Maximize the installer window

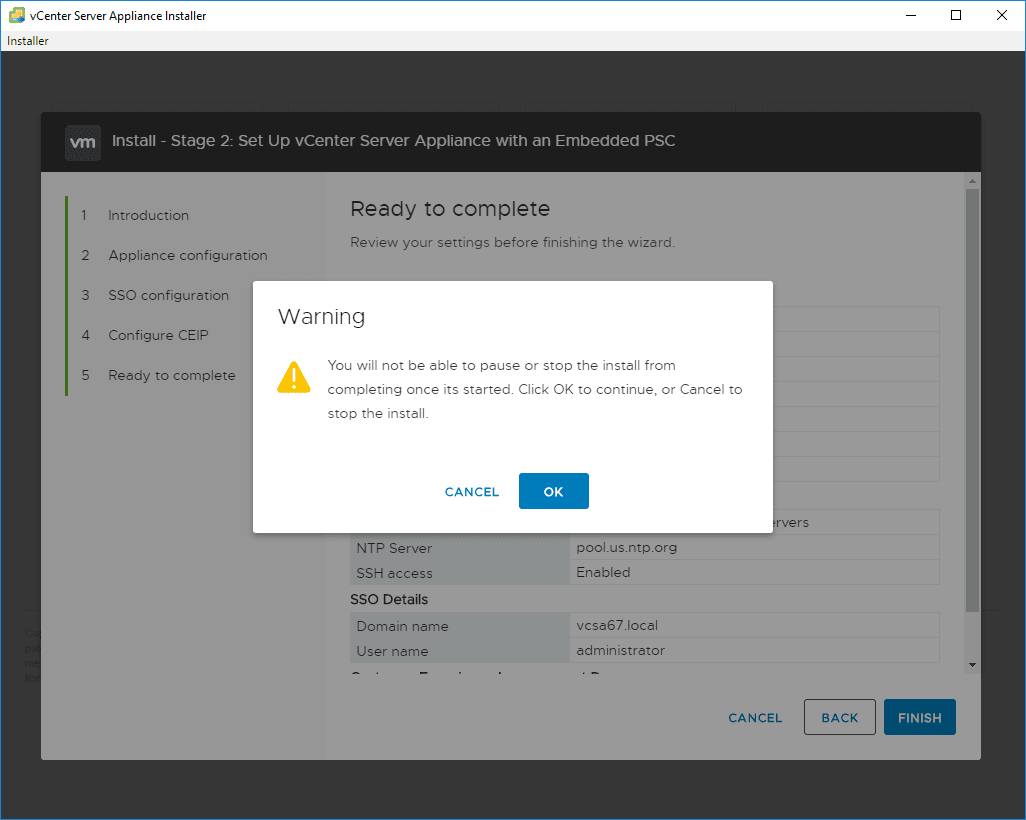click(956, 15)
